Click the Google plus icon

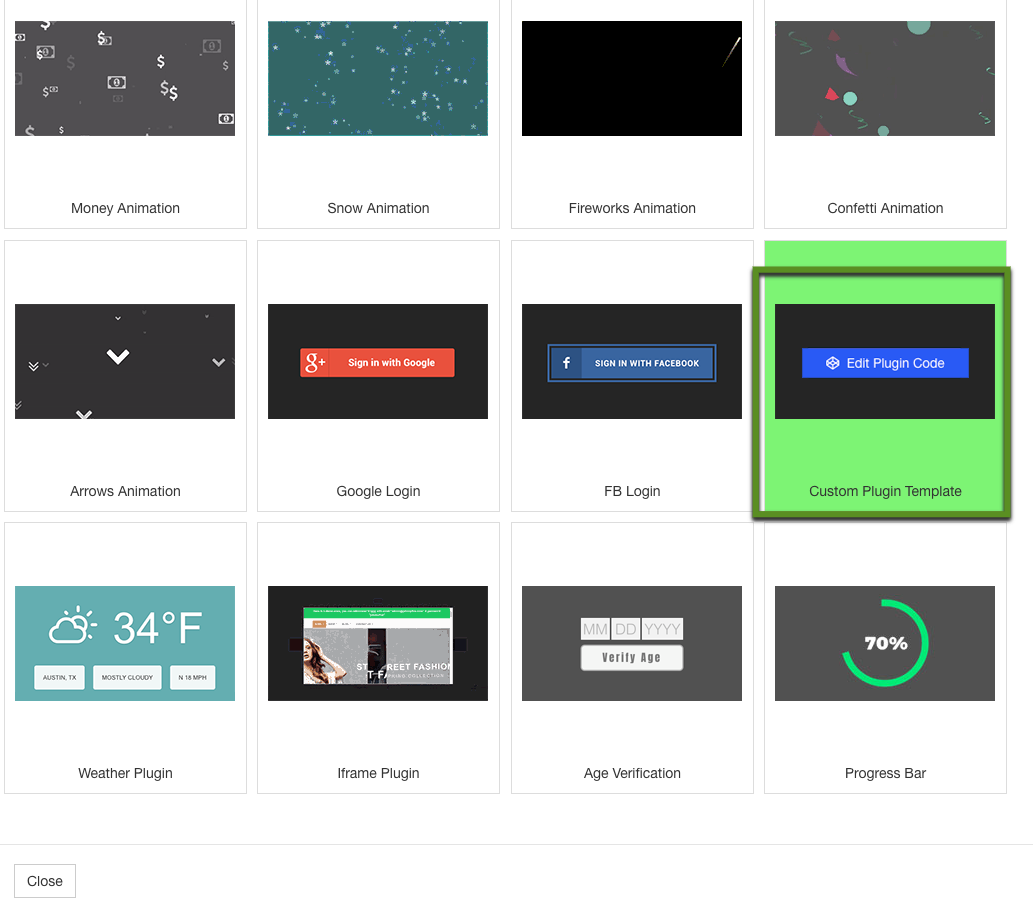pos(316,363)
